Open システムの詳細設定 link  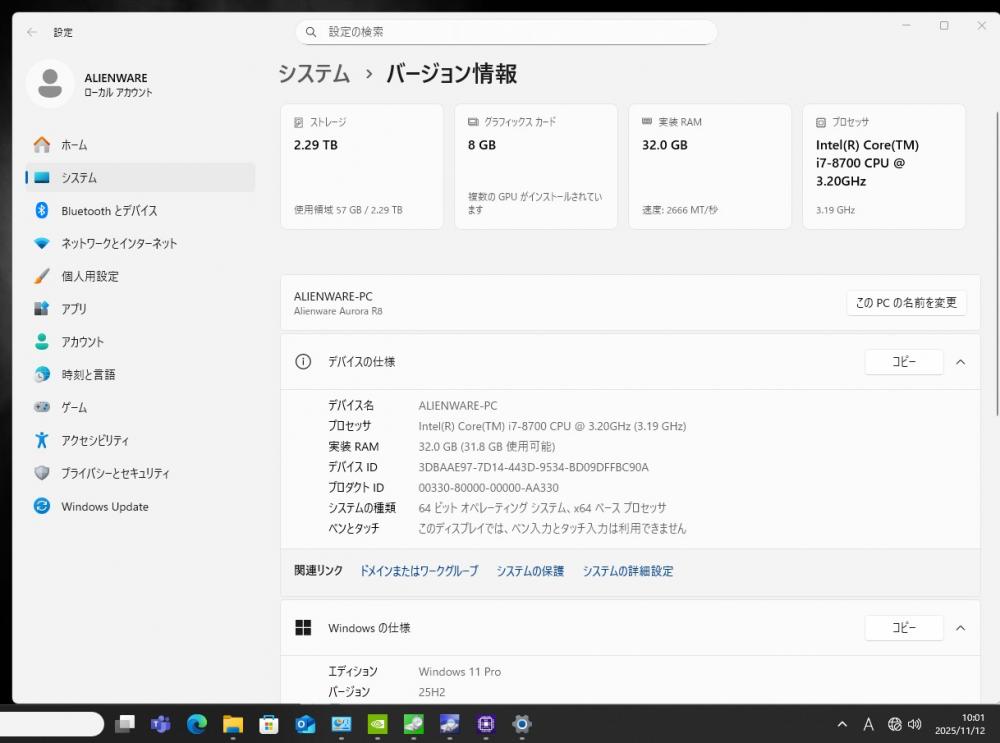coord(627,571)
